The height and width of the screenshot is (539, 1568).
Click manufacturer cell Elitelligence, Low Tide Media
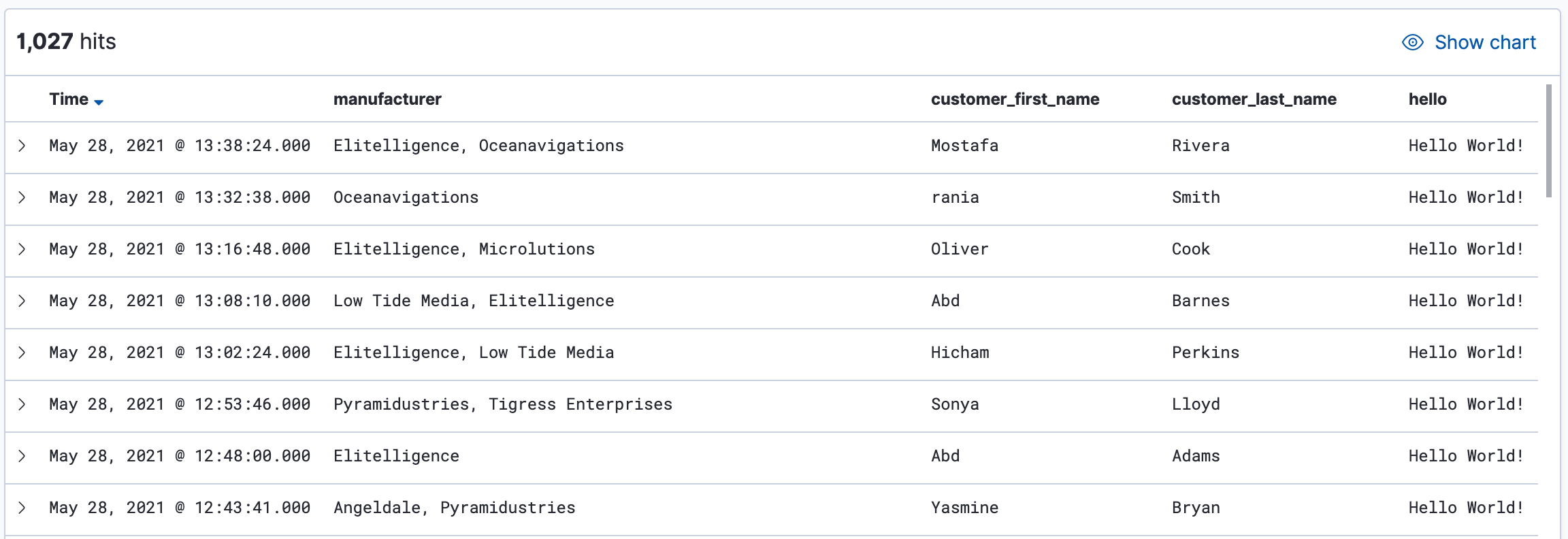tap(474, 353)
